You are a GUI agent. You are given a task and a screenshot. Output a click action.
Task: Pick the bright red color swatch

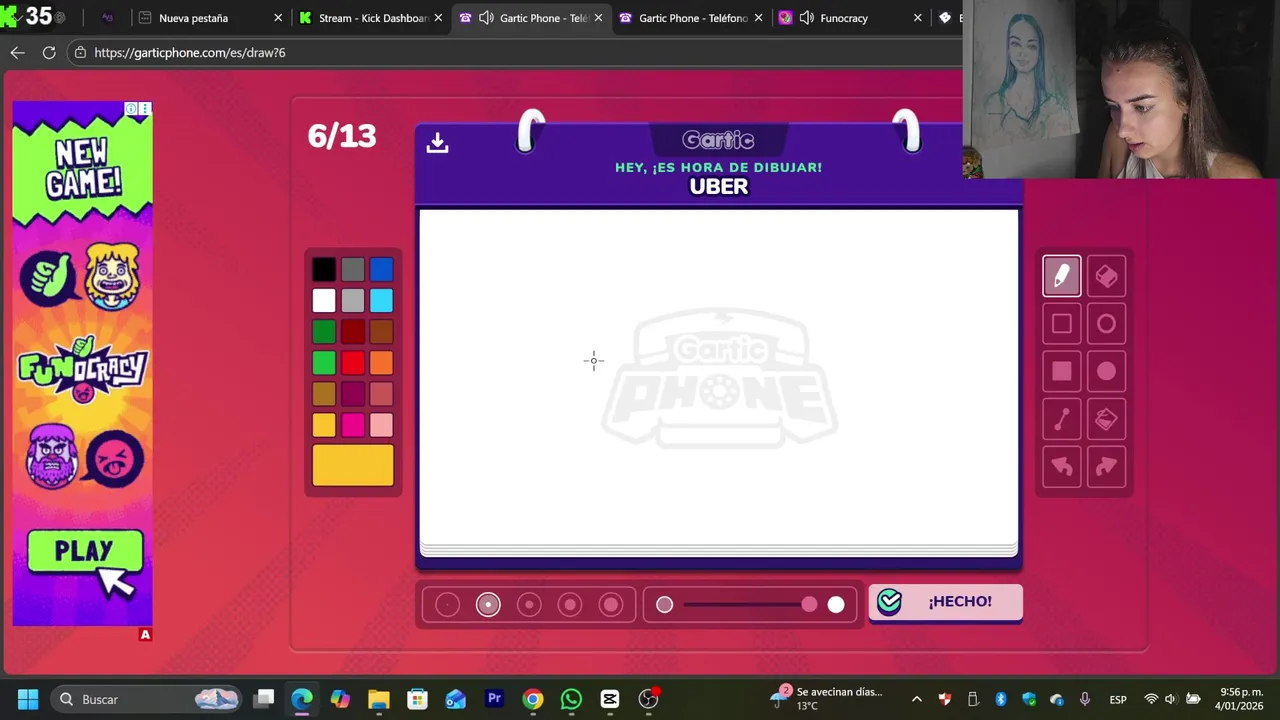[x=352, y=363]
